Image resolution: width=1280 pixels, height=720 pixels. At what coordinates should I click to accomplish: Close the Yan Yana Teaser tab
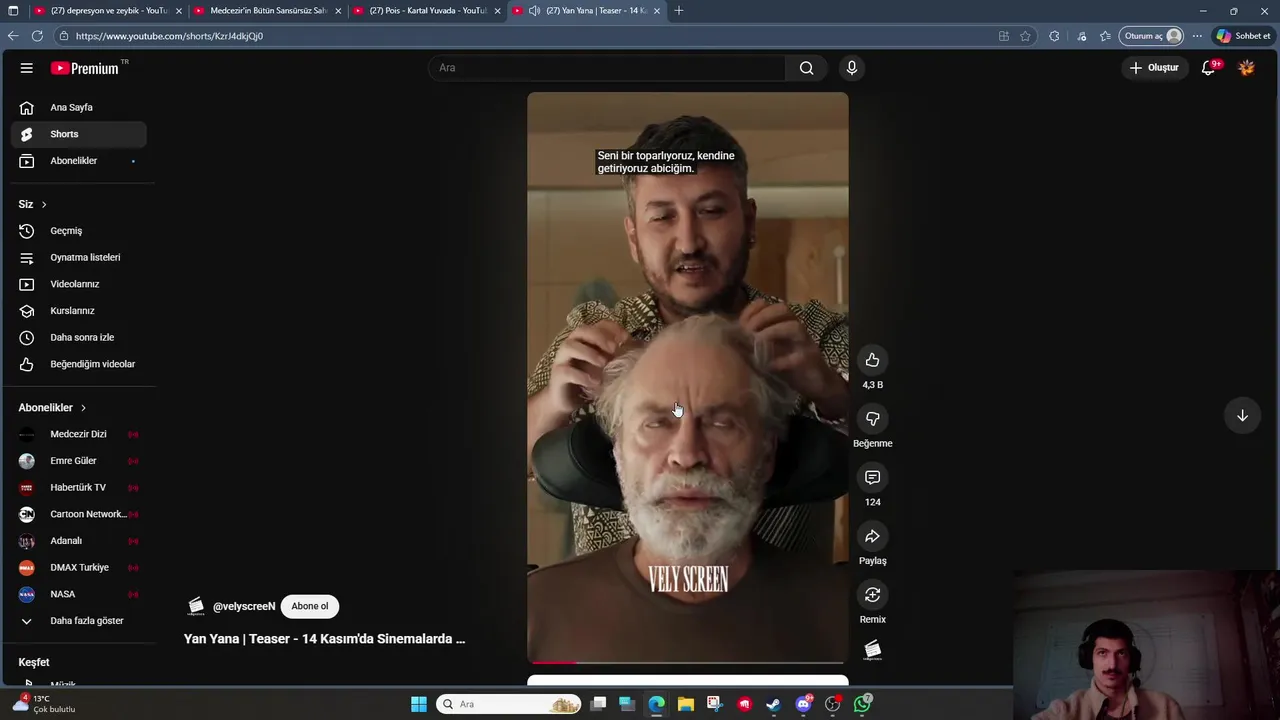(x=657, y=11)
